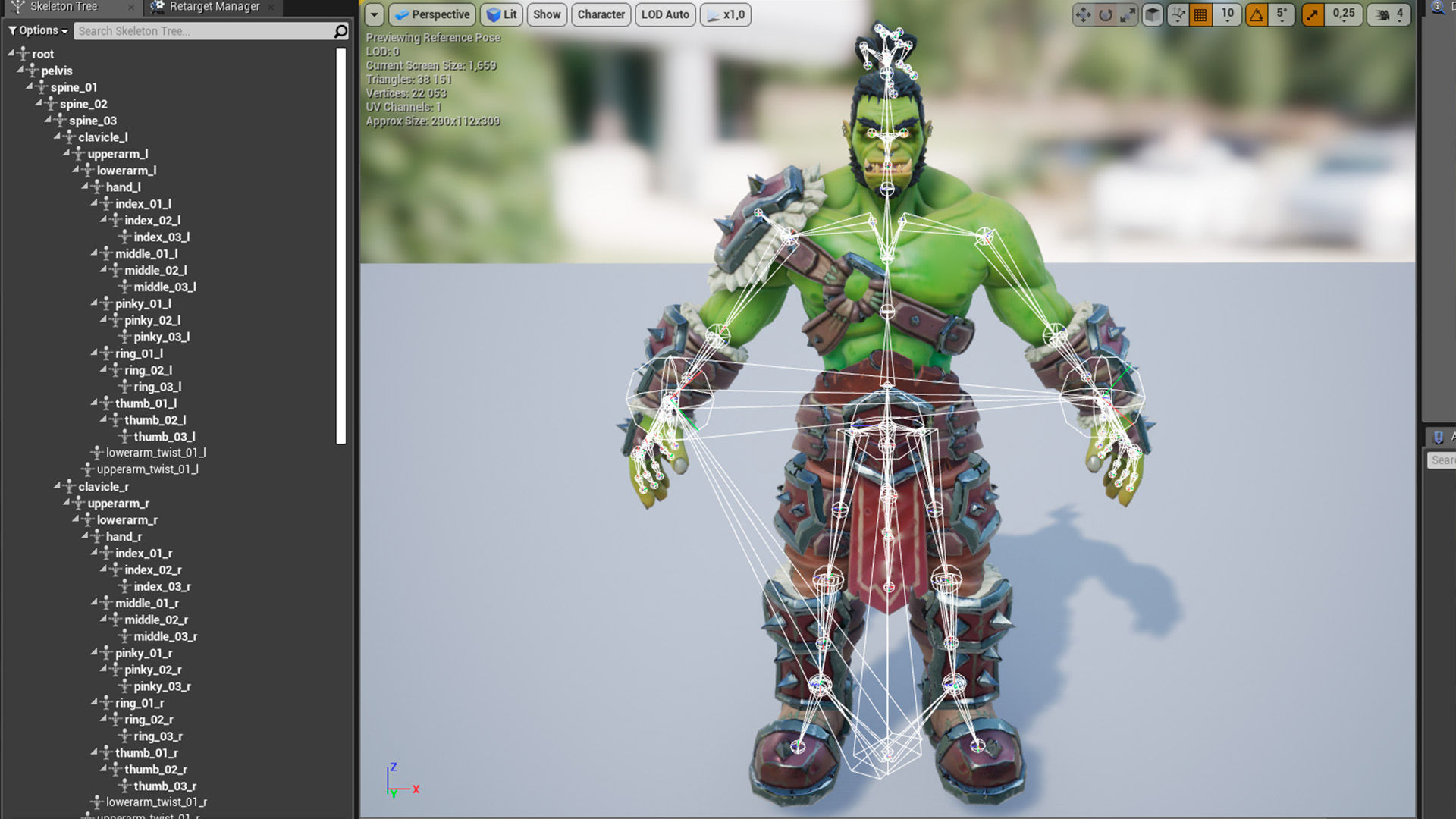This screenshot has height=819, width=1456.
Task: Toggle the world/local coordinate cube icon
Action: [x=1153, y=14]
